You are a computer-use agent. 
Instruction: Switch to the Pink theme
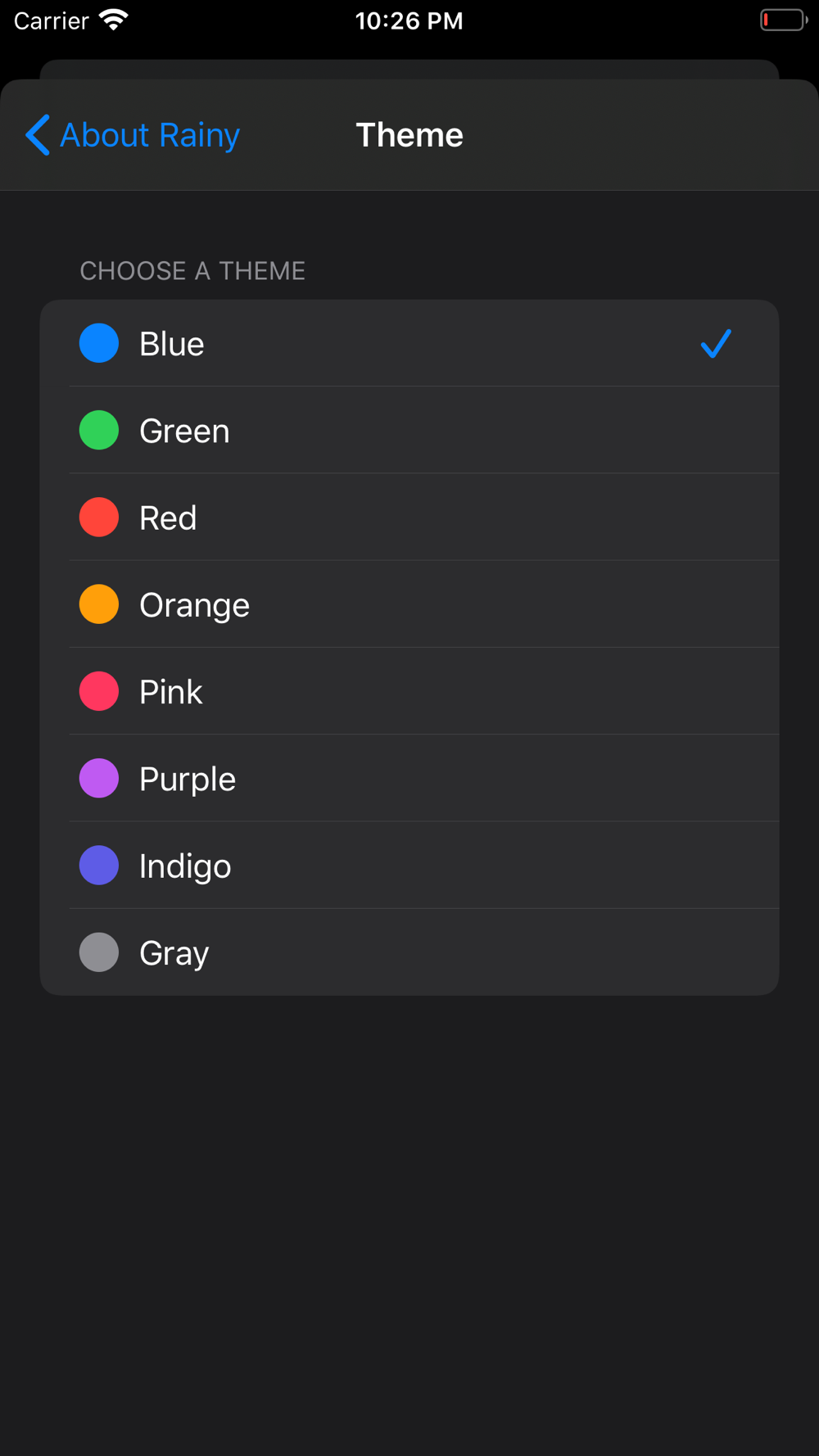[409, 691]
